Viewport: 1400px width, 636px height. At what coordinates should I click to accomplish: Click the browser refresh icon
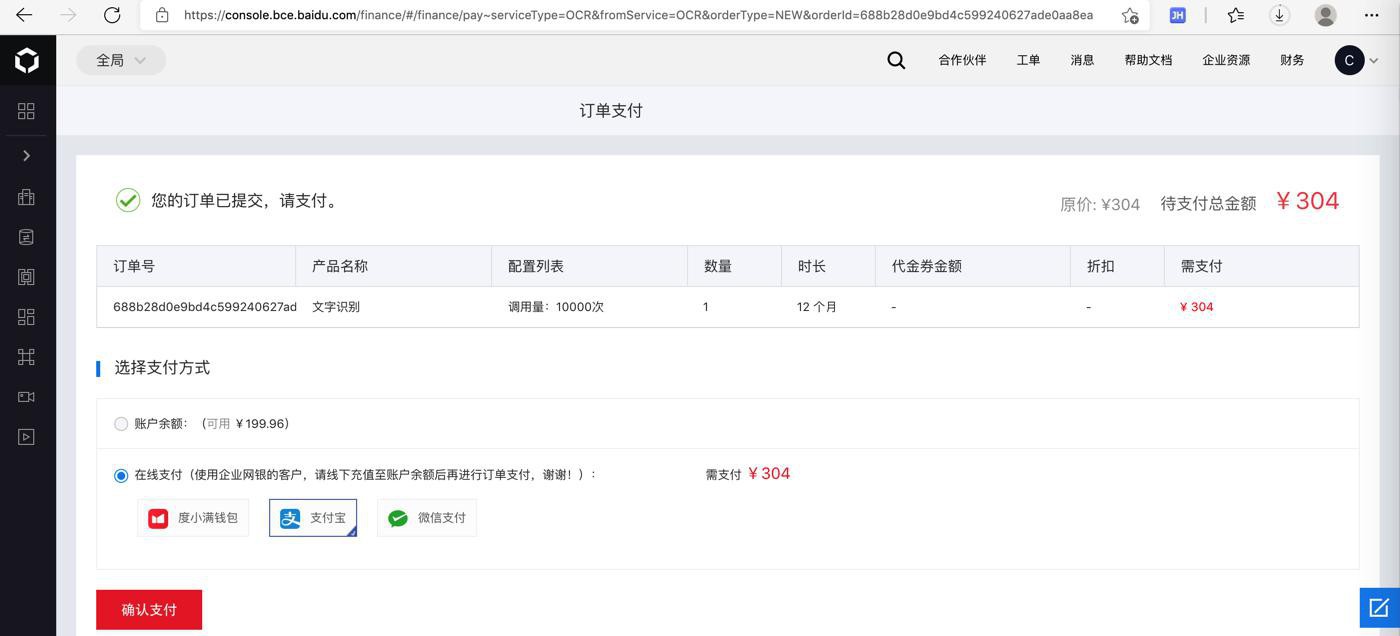pyautogui.click(x=112, y=15)
